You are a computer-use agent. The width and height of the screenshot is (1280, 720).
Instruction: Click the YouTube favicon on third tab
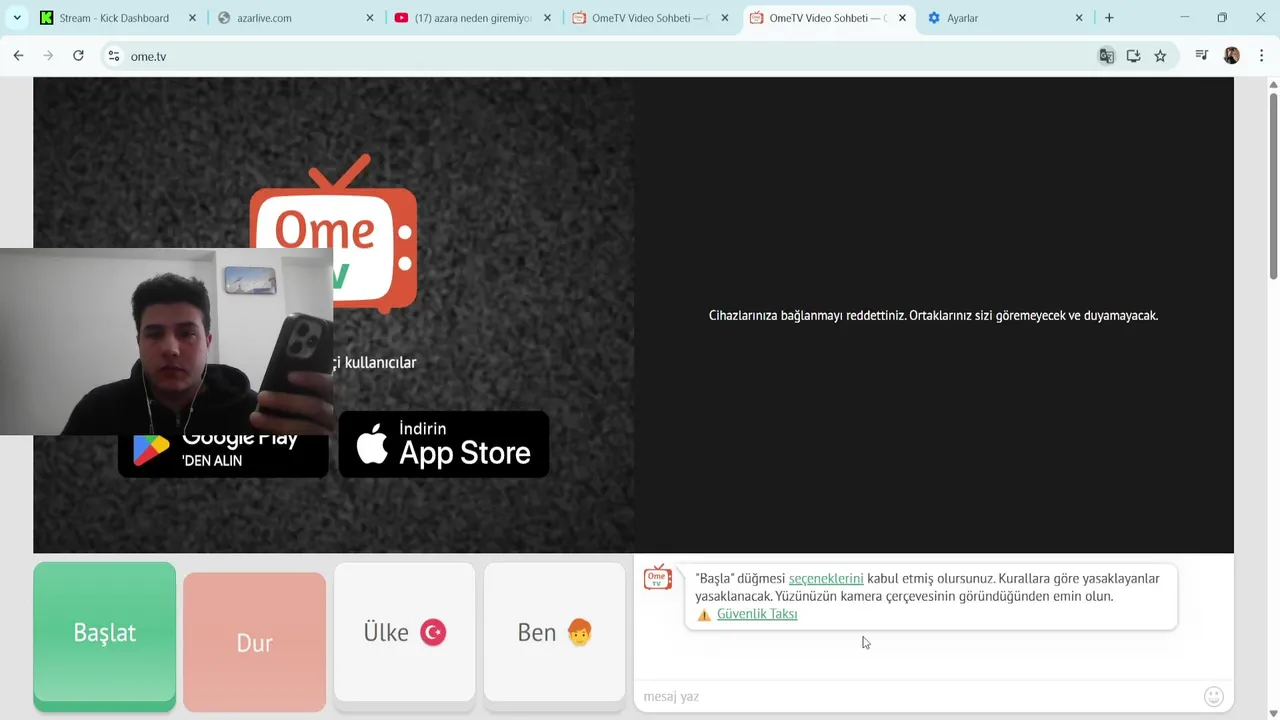point(401,18)
